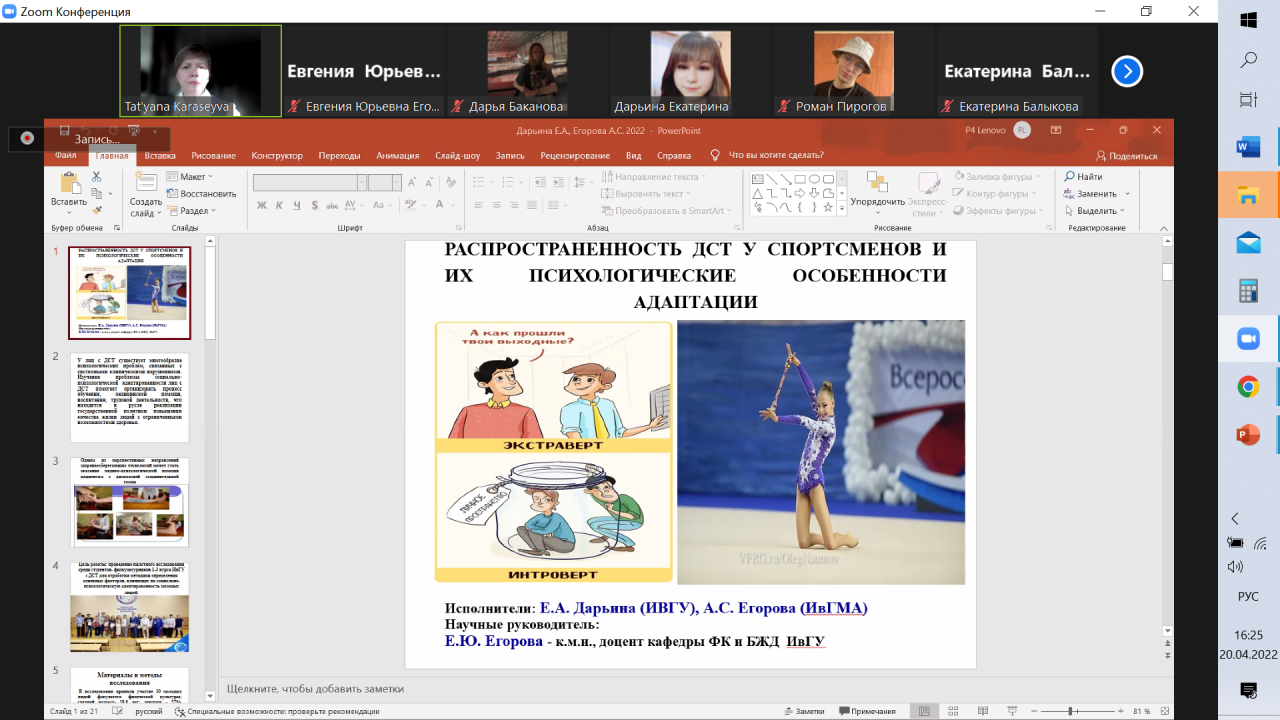Toggle Notes (Заметки) pane in status bar

tap(803, 711)
